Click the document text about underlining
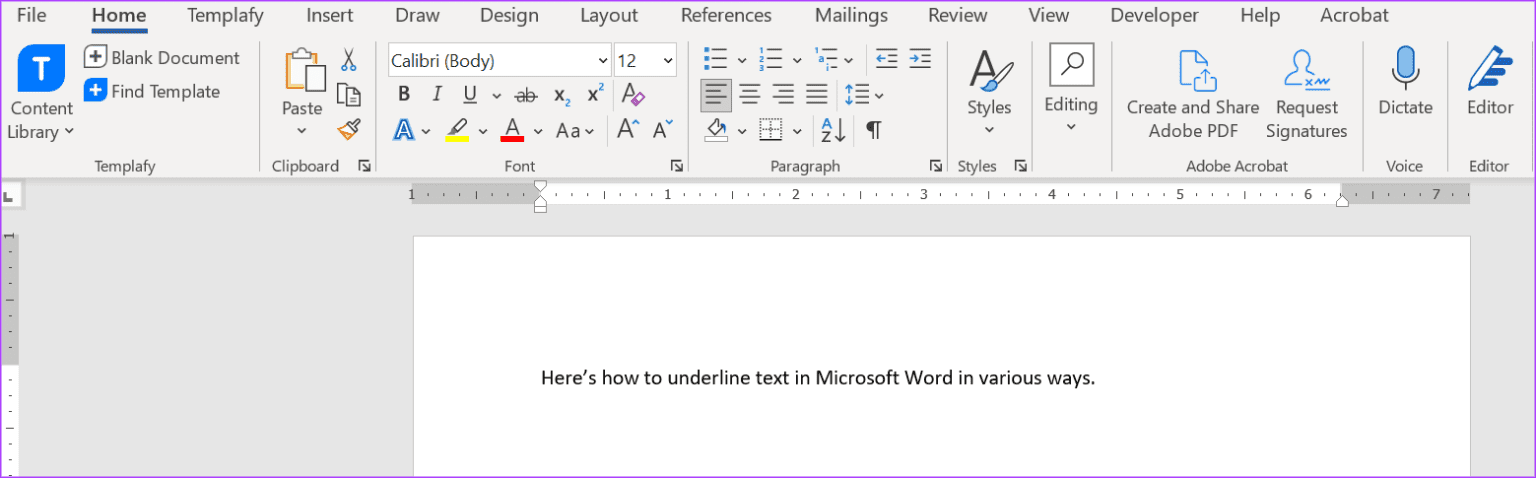 point(818,378)
